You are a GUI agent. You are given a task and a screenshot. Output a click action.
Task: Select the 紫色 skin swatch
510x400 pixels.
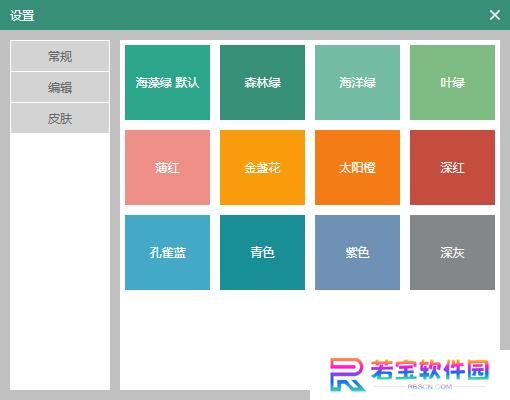click(357, 252)
